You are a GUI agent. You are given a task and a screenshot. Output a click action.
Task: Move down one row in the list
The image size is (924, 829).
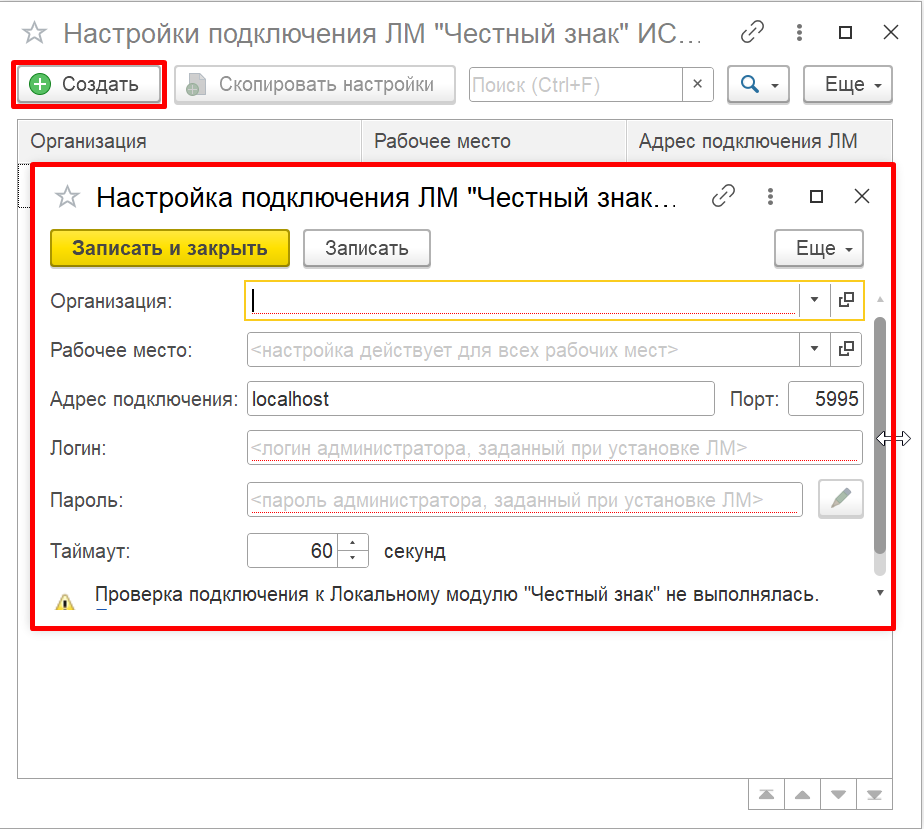(839, 795)
